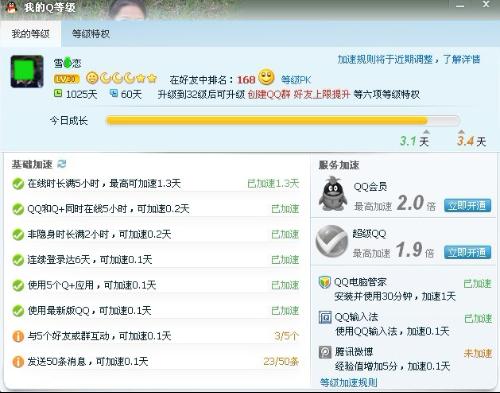Click the green check for 在线时长满5小时
Image resolution: width=500 pixels, height=393 pixels.
coord(18,184)
